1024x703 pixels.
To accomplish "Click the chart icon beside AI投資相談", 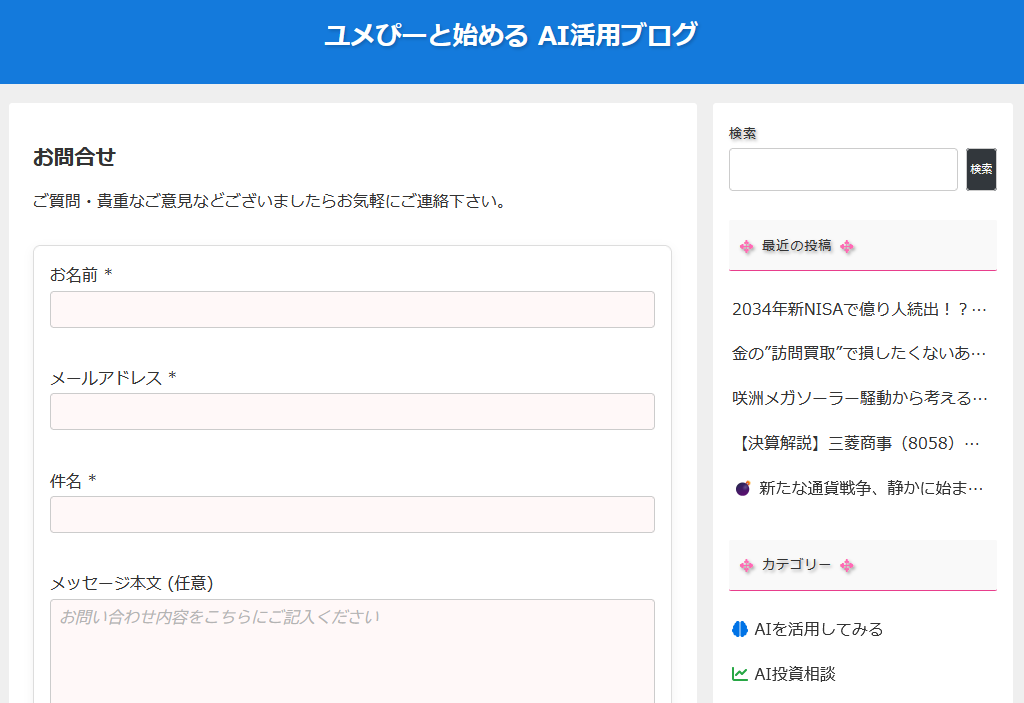I will pyautogui.click(x=740, y=674).
